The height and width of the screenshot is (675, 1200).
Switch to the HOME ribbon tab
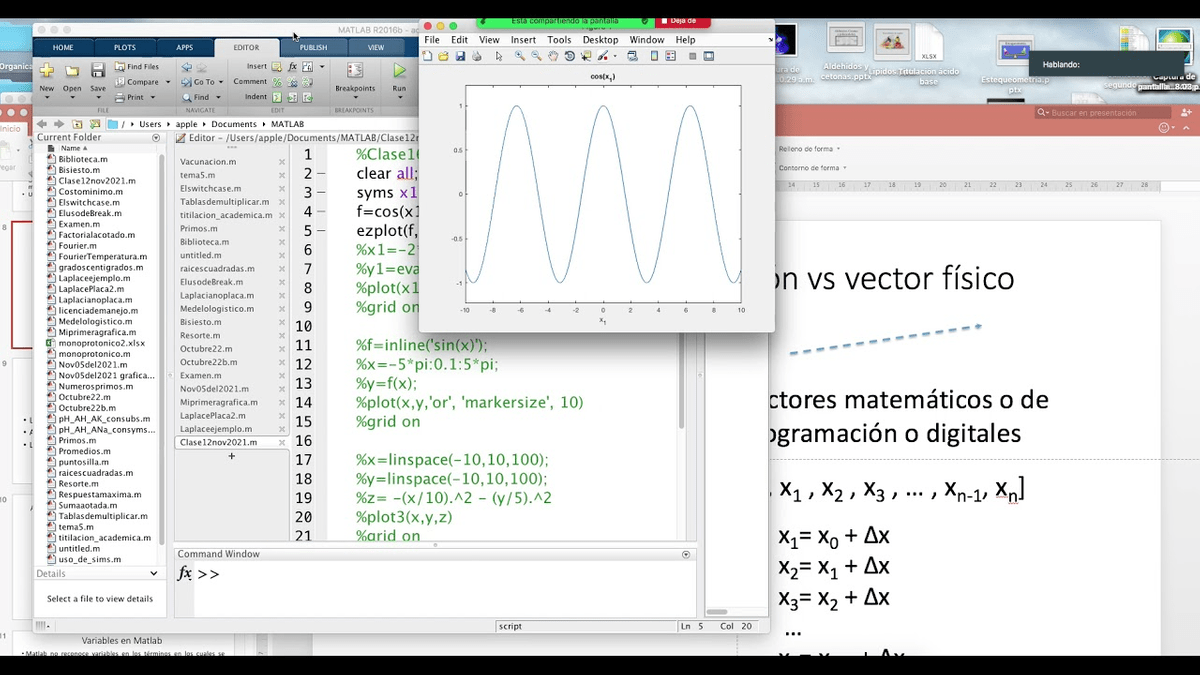63,47
